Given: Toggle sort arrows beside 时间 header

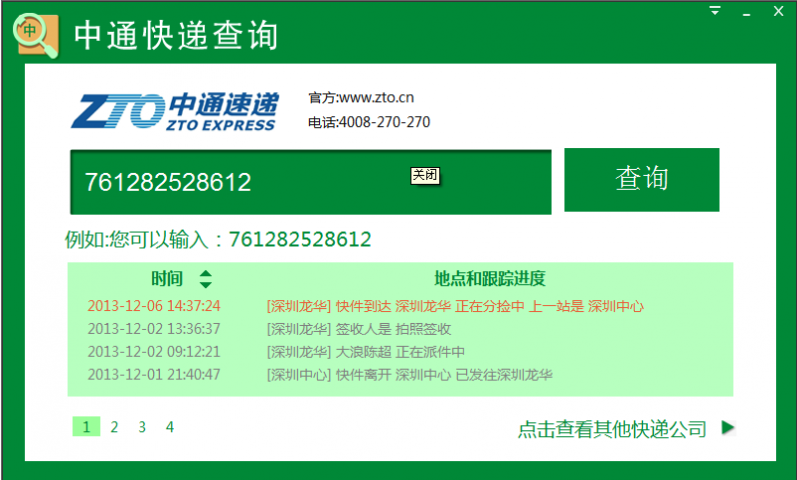Looking at the screenshot, I should pyautogui.click(x=205, y=279).
